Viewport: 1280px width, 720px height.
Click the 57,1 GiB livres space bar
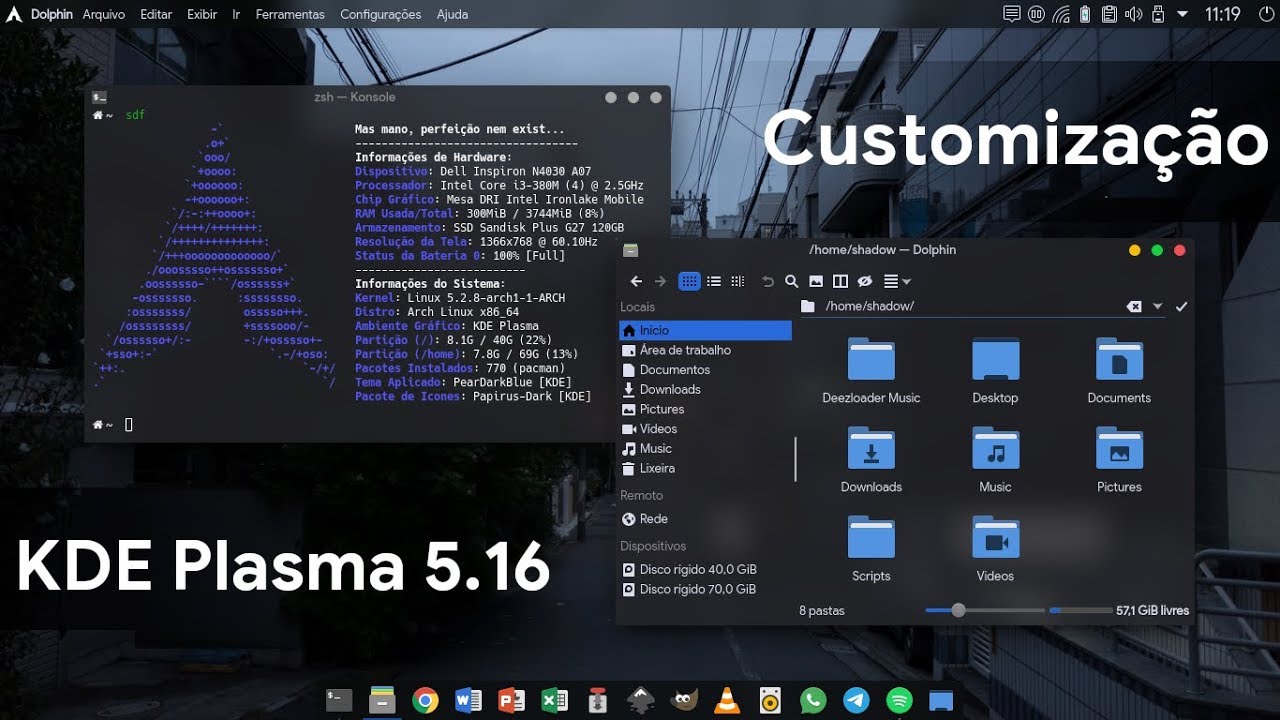click(x=1119, y=610)
